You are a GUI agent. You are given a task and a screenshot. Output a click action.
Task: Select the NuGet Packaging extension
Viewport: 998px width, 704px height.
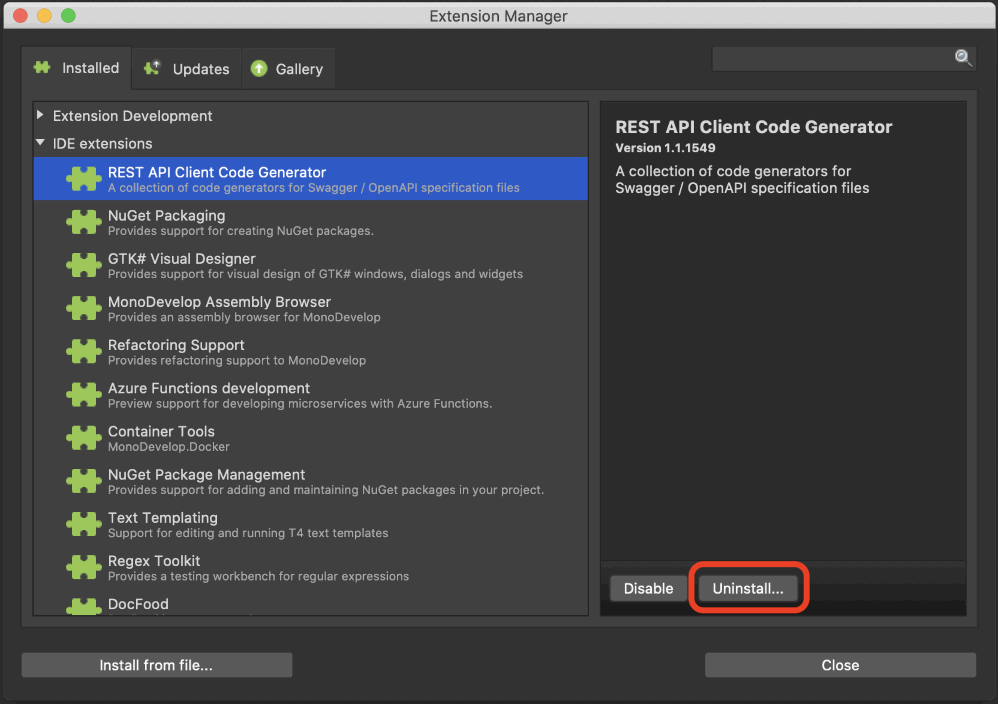point(311,222)
